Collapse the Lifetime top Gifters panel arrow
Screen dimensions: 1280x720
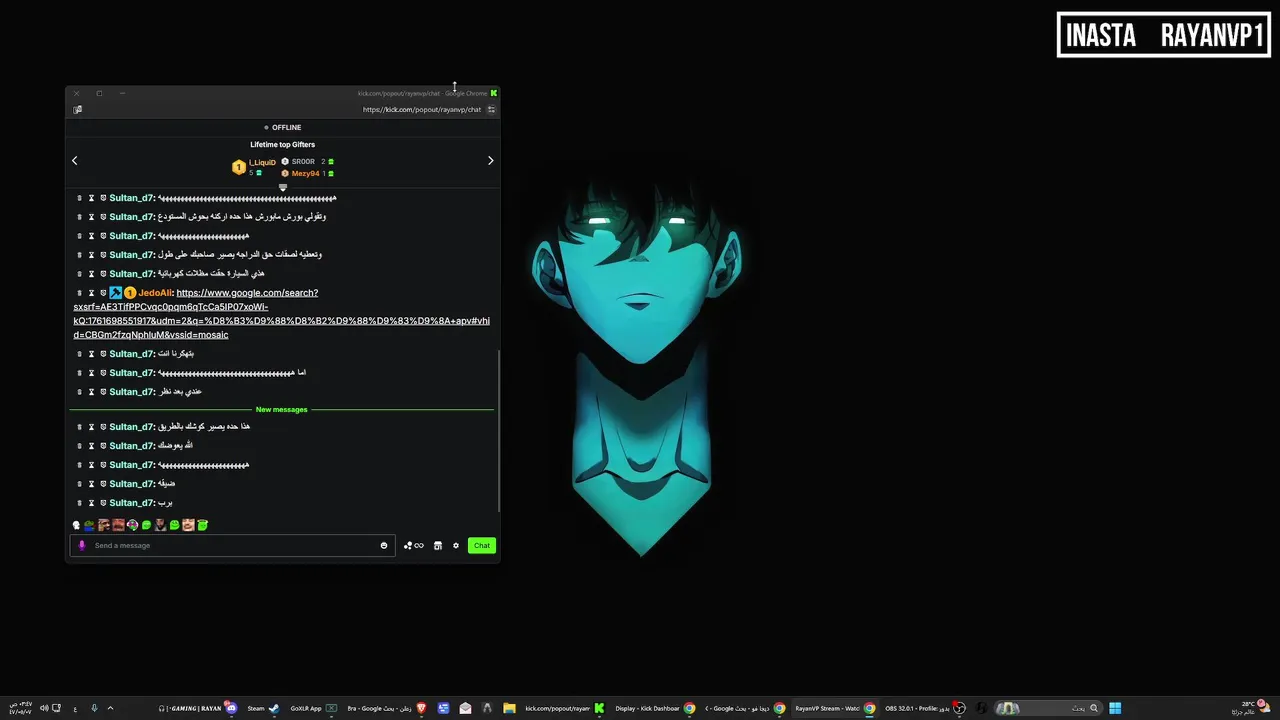[283, 187]
